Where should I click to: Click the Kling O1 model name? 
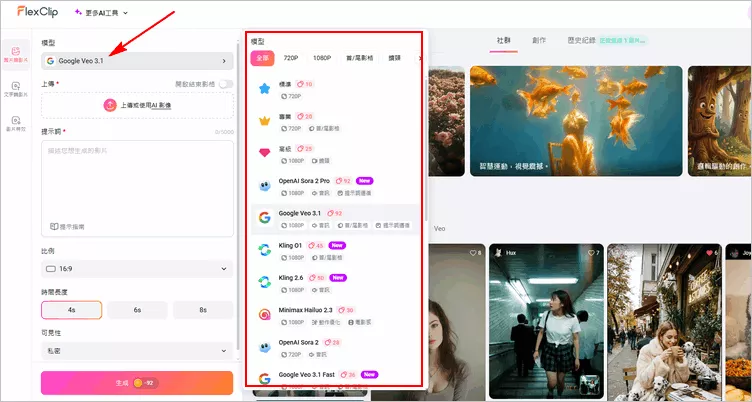click(x=290, y=246)
